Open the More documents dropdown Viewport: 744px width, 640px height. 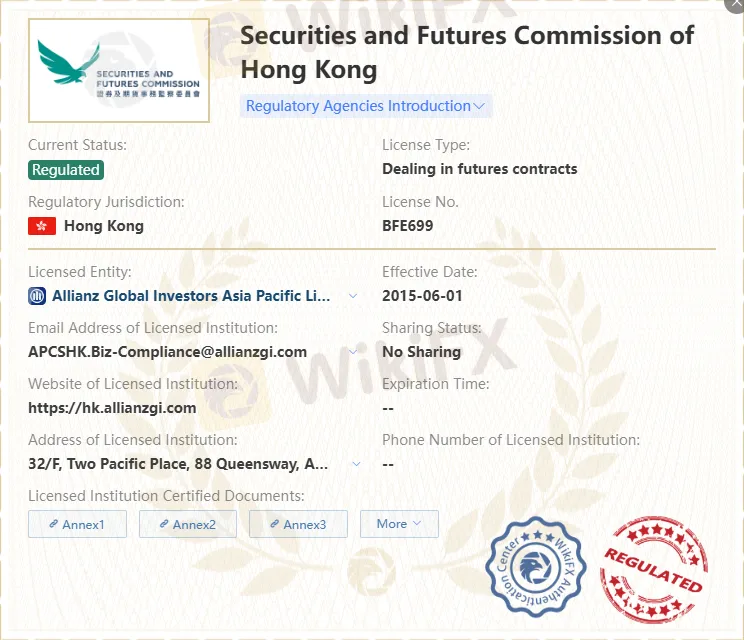[x=399, y=524]
